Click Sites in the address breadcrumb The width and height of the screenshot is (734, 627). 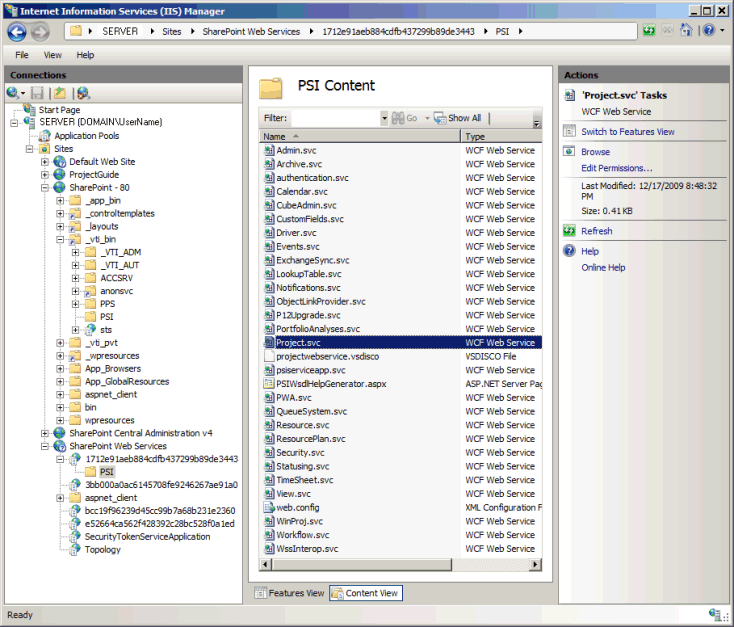171,31
